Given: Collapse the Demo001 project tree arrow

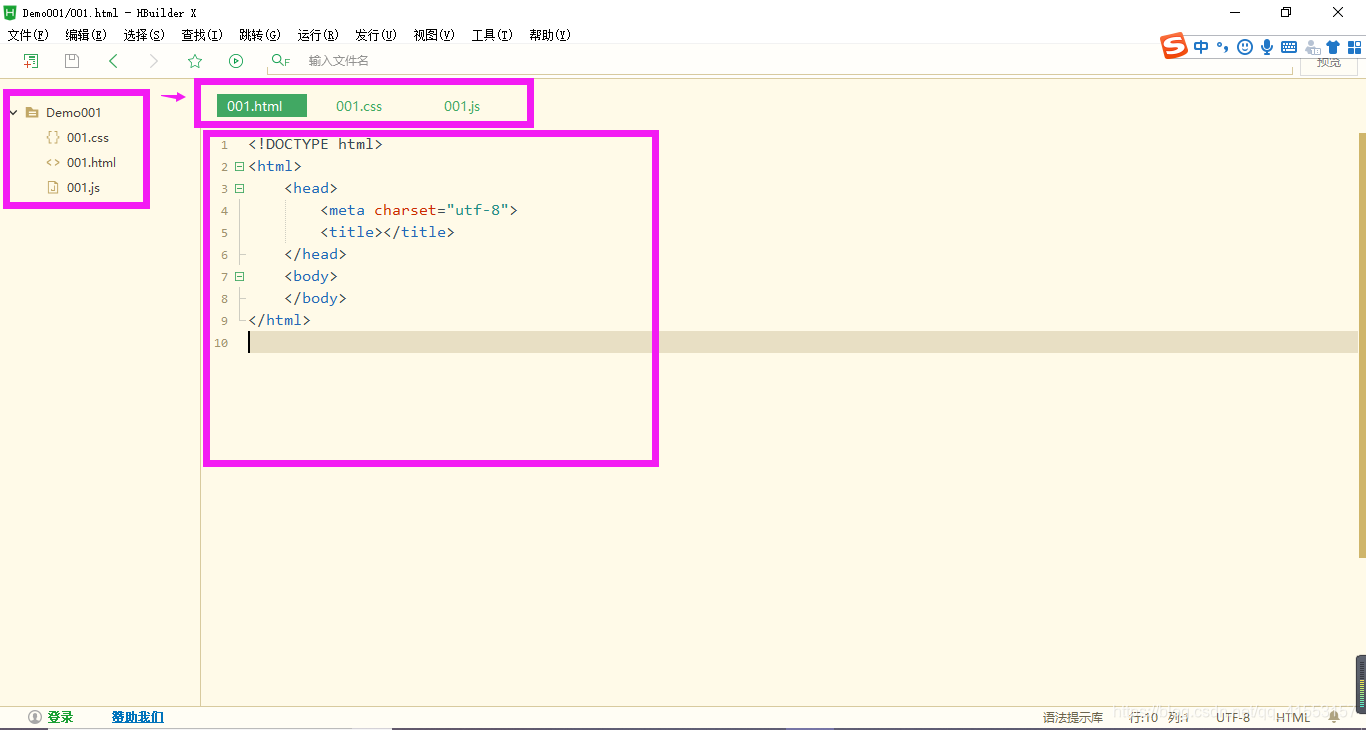Looking at the screenshot, I should 13,112.
